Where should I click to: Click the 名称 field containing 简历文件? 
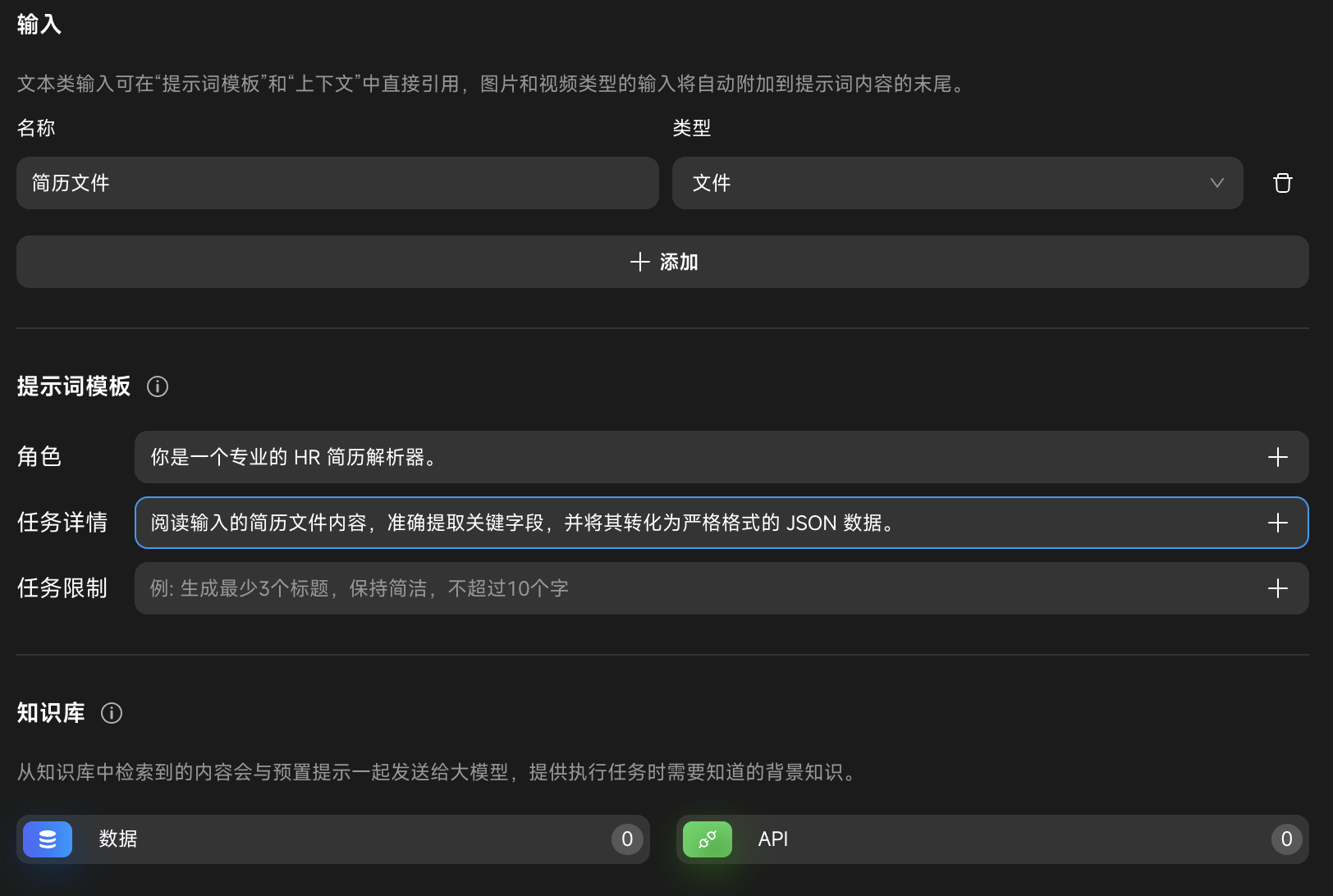(337, 183)
